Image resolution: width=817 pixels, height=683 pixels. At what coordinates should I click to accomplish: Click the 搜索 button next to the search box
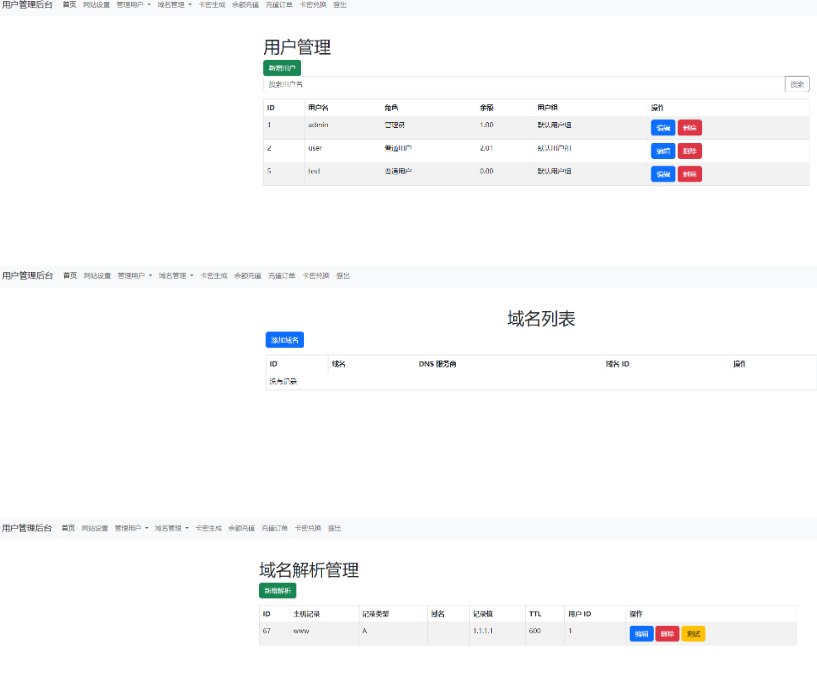pos(796,85)
